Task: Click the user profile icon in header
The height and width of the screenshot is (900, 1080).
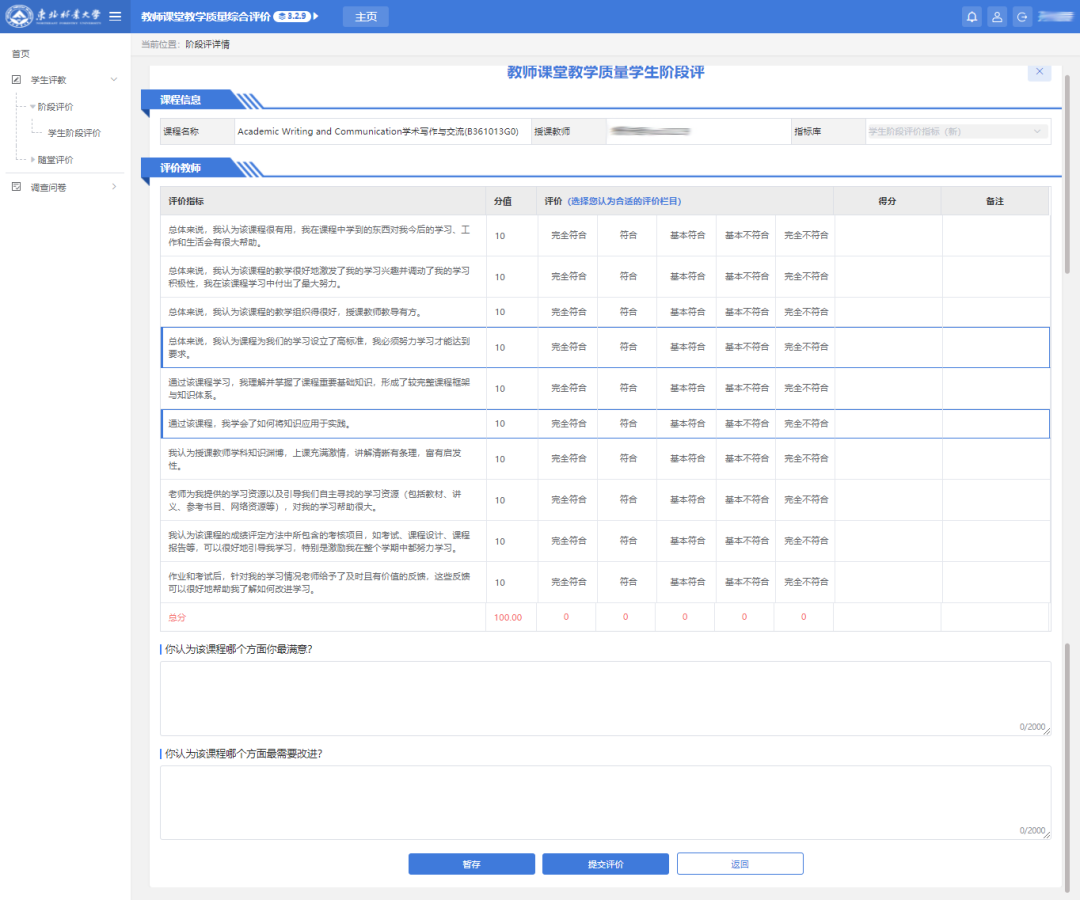Action: (x=996, y=17)
